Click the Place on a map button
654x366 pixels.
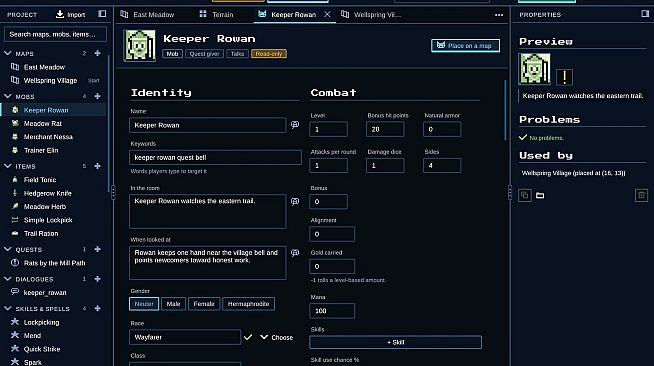pos(465,45)
